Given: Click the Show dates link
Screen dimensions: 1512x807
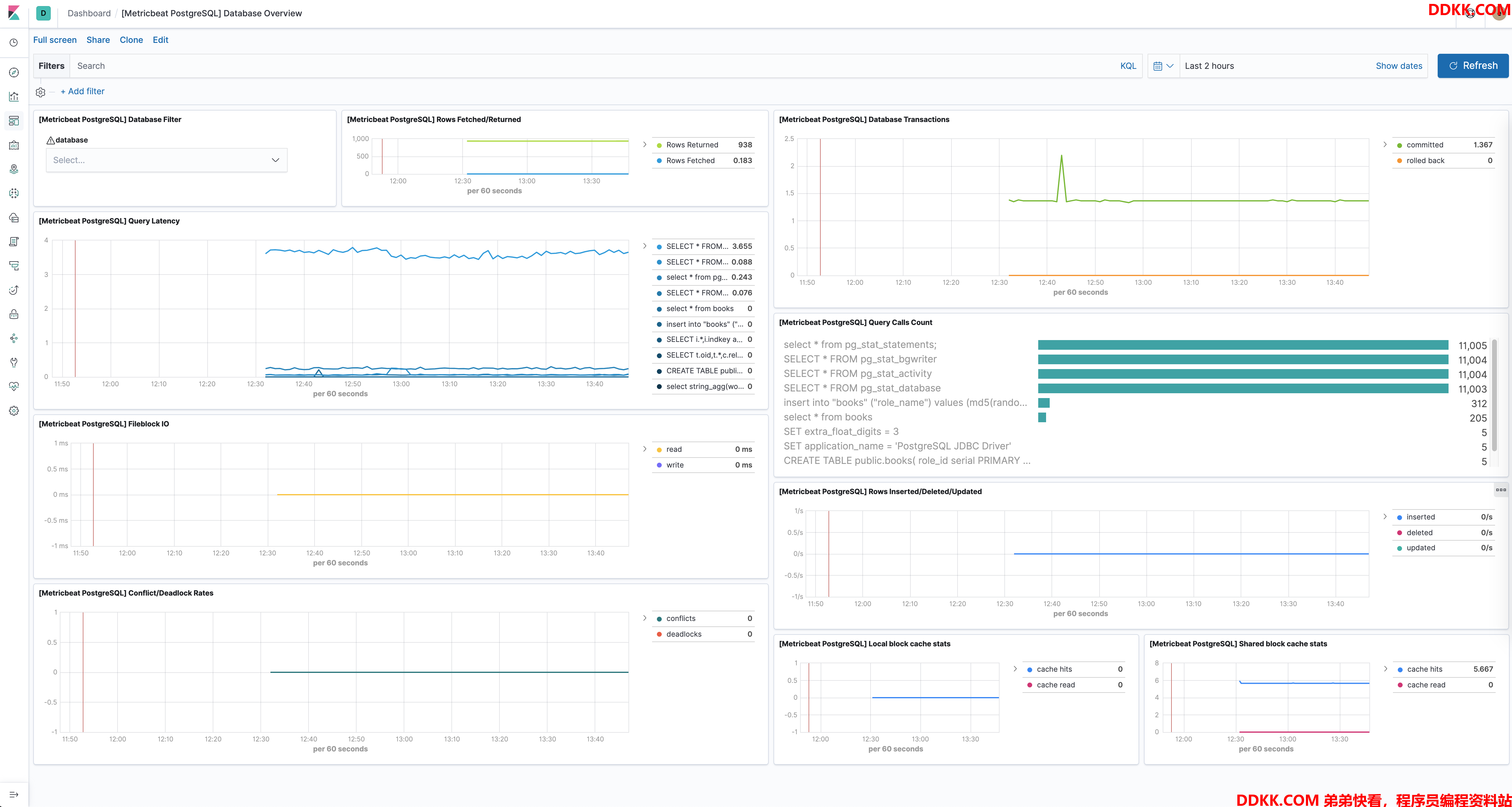Looking at the screenshot, I should pos(1399,66).
